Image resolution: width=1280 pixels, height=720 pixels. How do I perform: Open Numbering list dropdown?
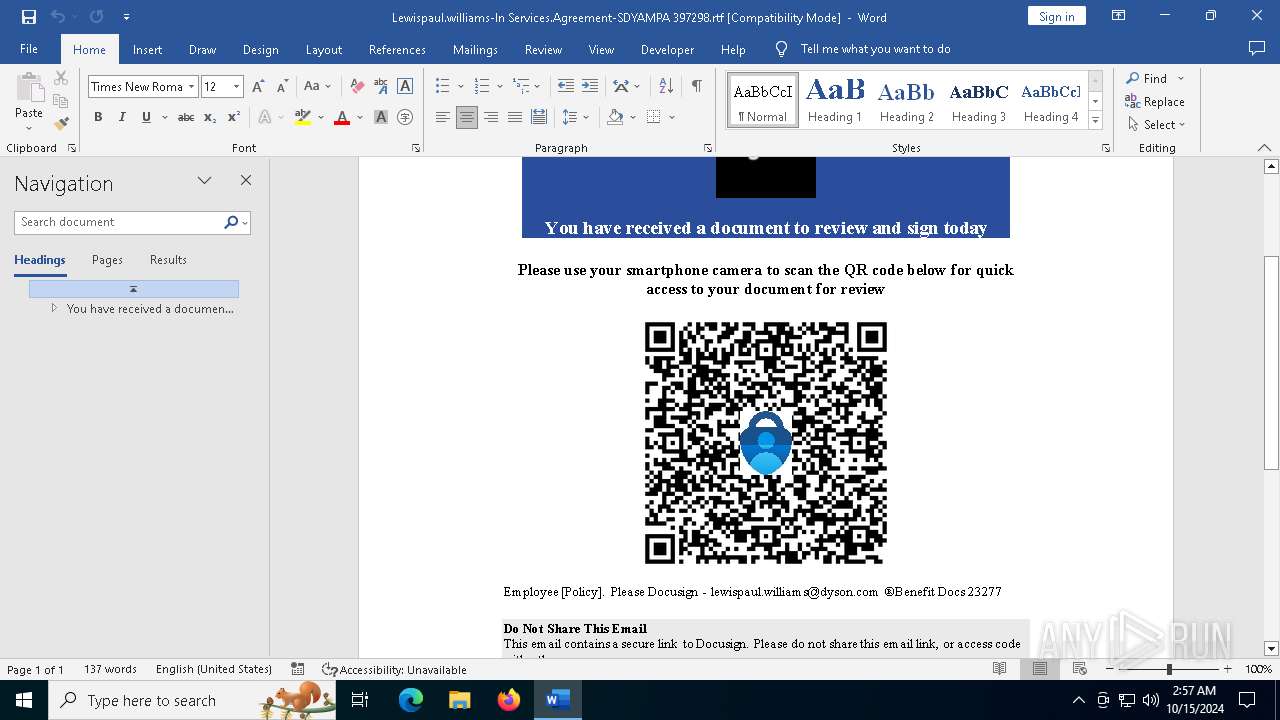(x=499, y=87)
